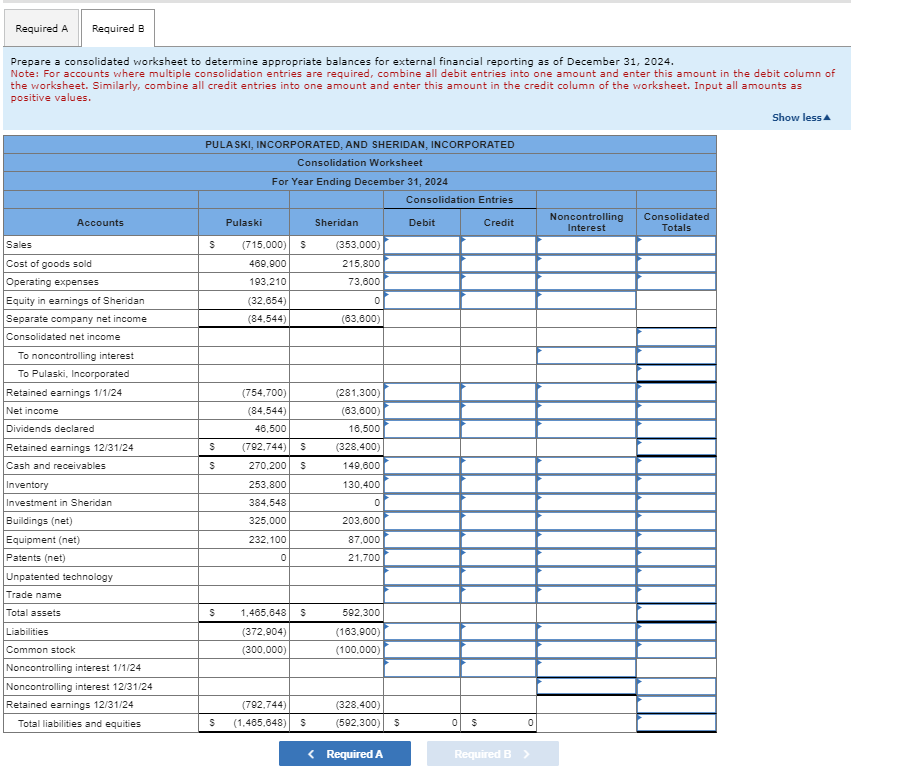Click Patents (net) debit cell
Screen dimensions: 897x766
pos(422,558)
